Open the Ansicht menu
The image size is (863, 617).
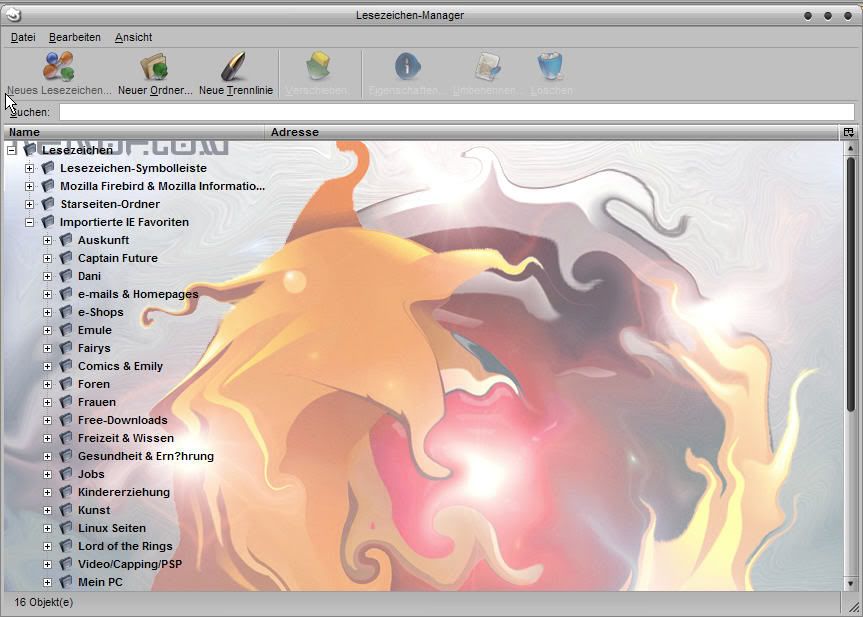(x=133, y=37)
